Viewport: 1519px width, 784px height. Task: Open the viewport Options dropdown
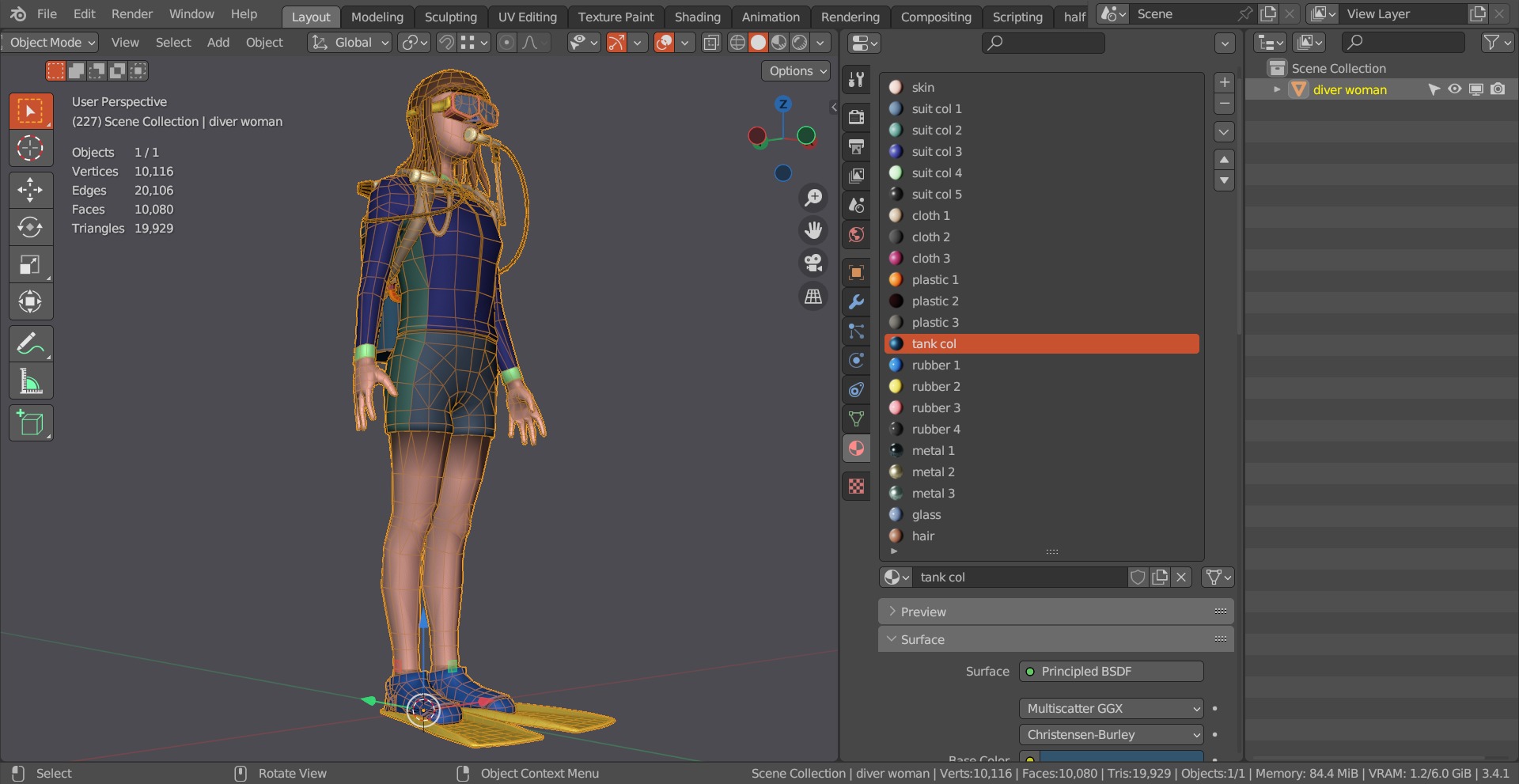(796, 70)
